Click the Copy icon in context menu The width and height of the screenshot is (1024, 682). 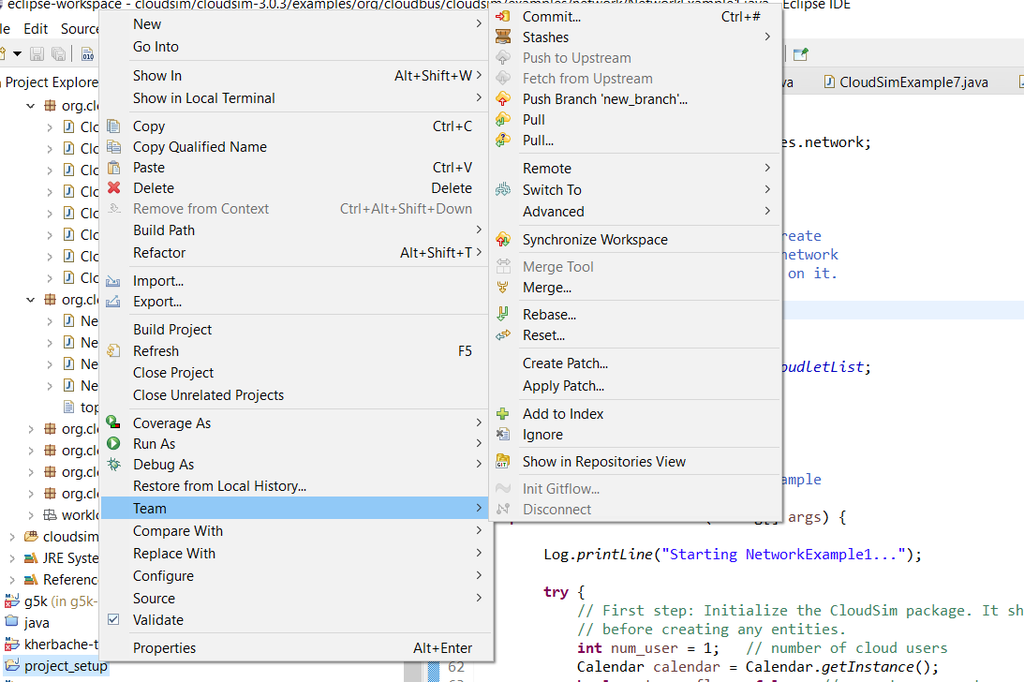pyautogui.click(x=114, y=125)
